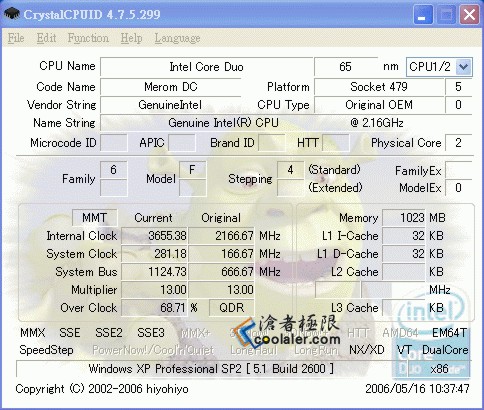Click the original System Bus 666.67
Screen dimensions: 484x410
click(222, 272)
